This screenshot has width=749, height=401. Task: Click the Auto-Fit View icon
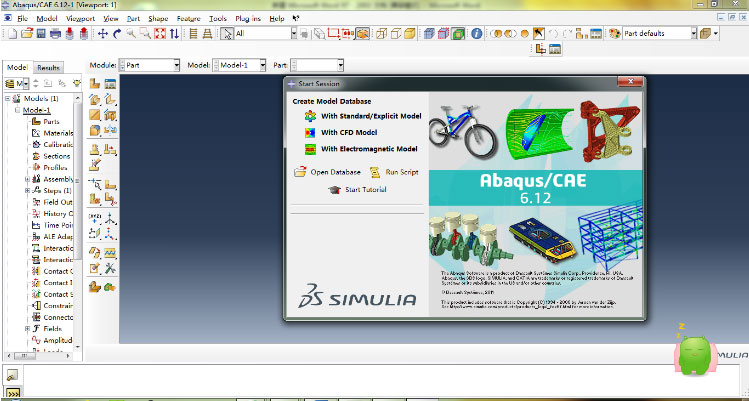[x=161, y=33]
